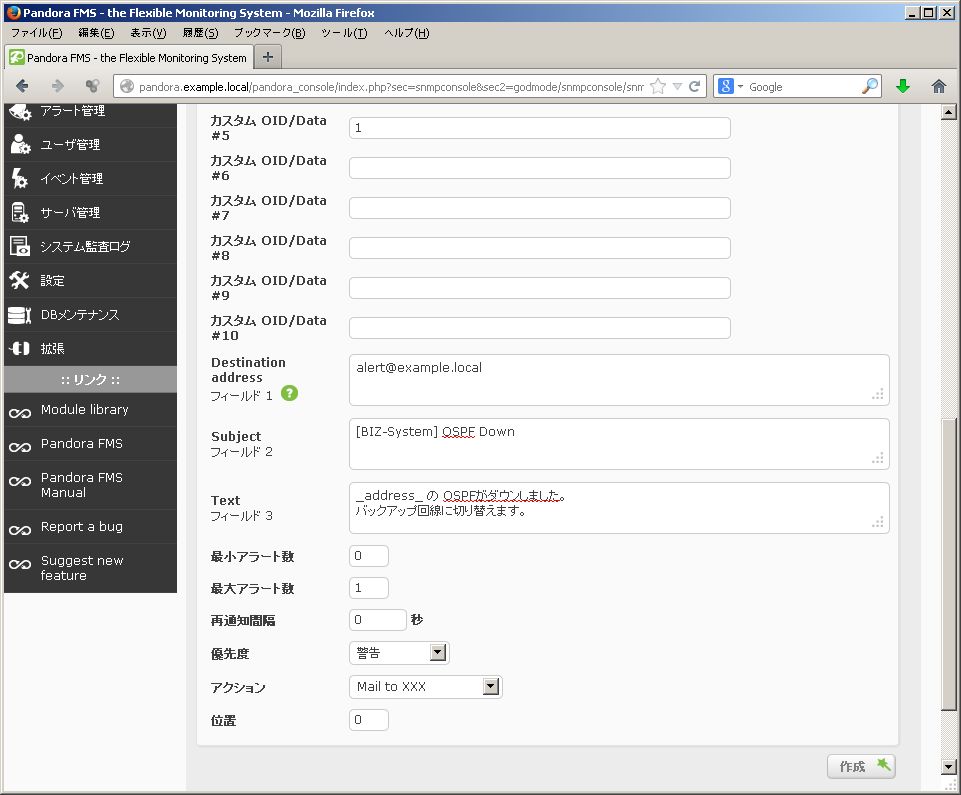Click the 位置 input box

point(368,720)
